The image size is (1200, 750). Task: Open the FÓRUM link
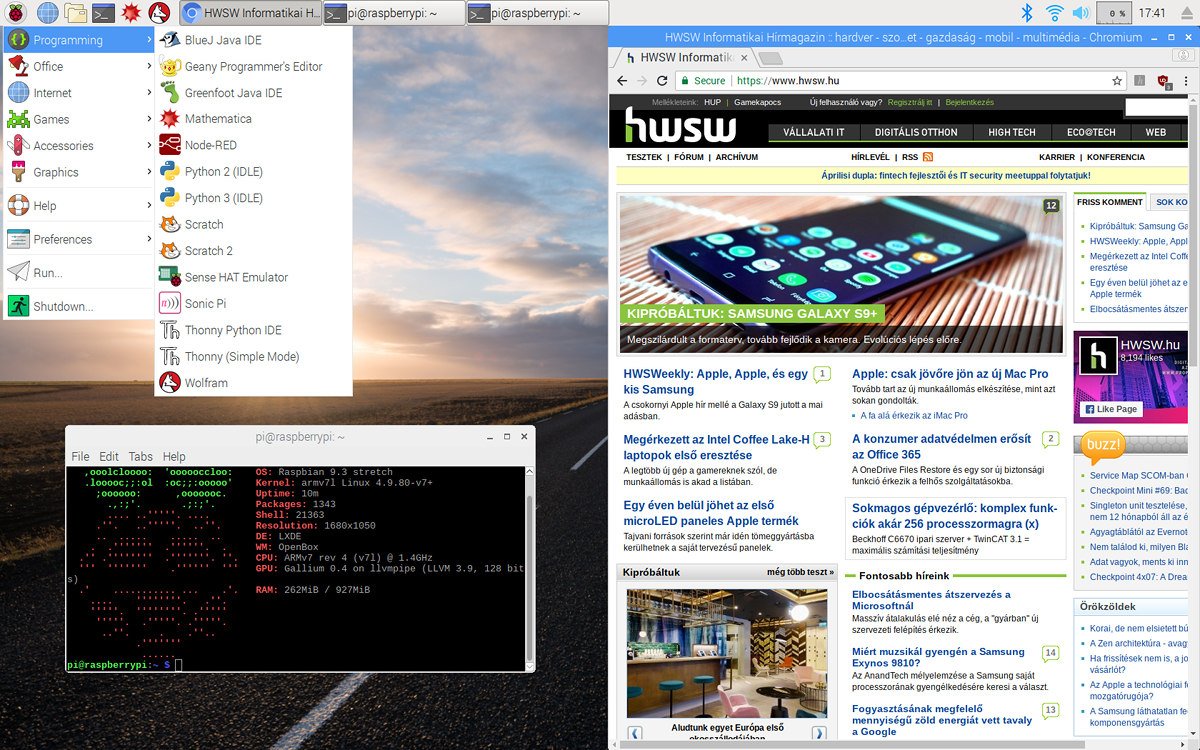tap(689, 157)
